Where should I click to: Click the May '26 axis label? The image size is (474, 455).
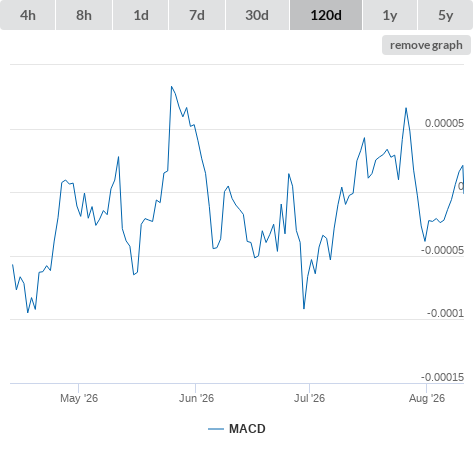tap(79, 398)
